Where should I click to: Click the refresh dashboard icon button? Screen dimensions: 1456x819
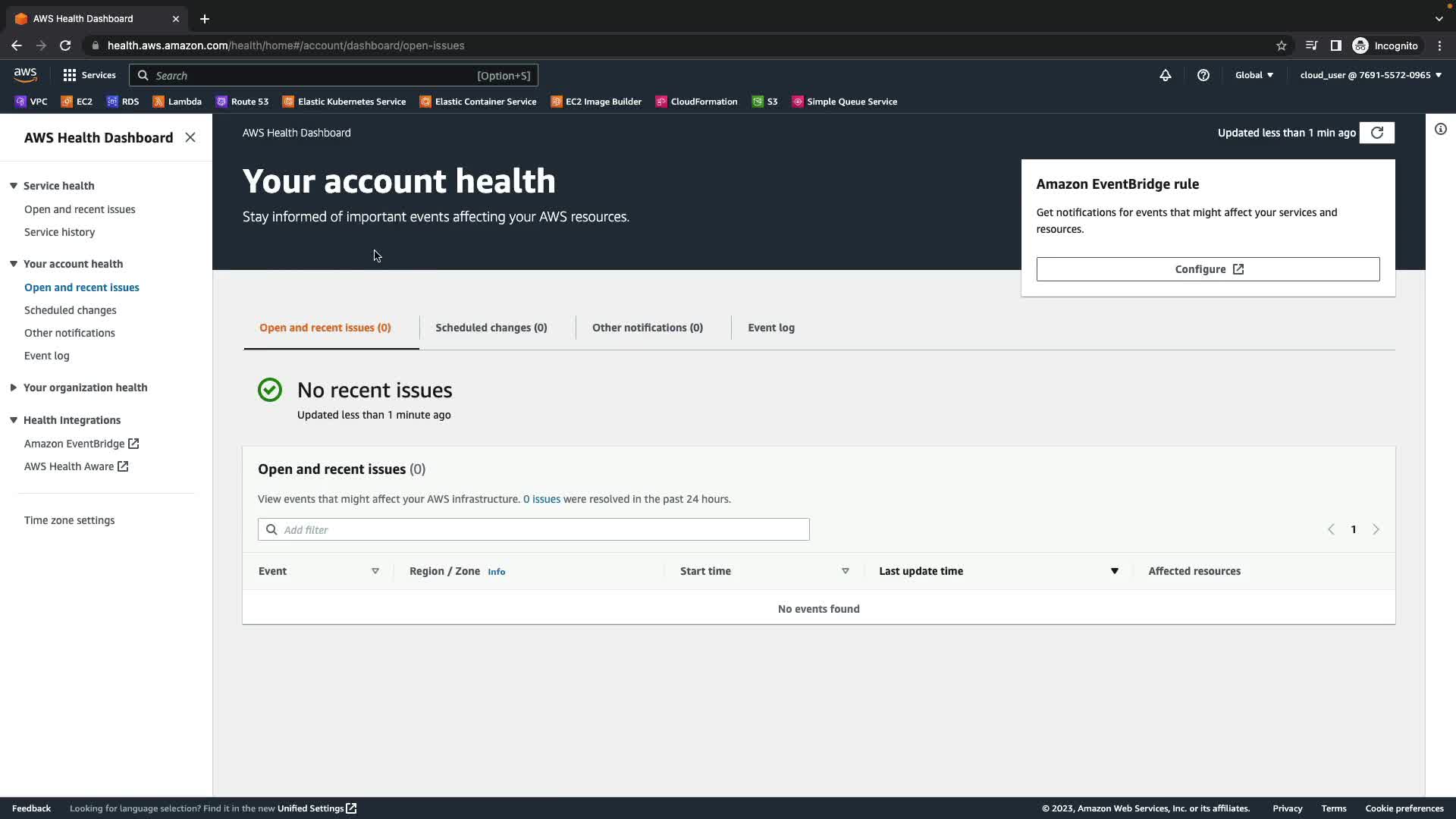pos(1377,133)
